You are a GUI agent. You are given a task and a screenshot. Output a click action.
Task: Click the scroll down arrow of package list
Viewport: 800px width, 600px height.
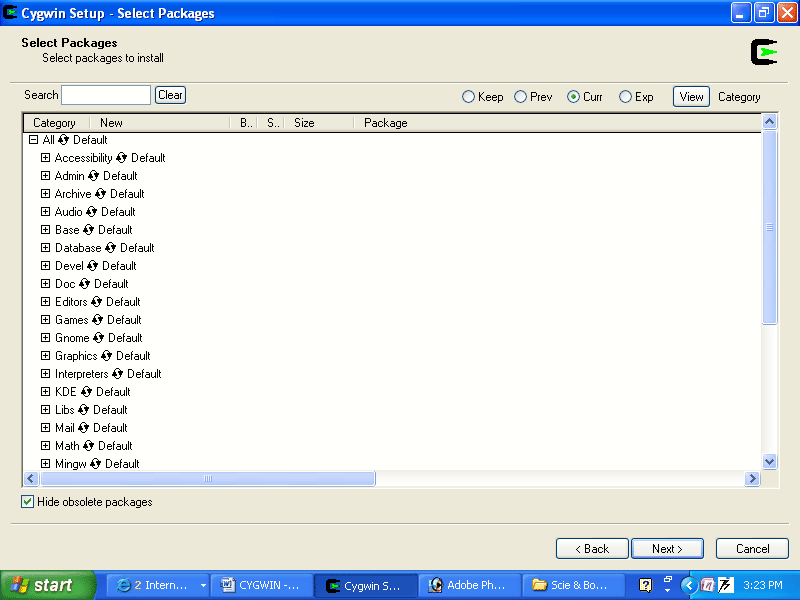pos(769,461)
